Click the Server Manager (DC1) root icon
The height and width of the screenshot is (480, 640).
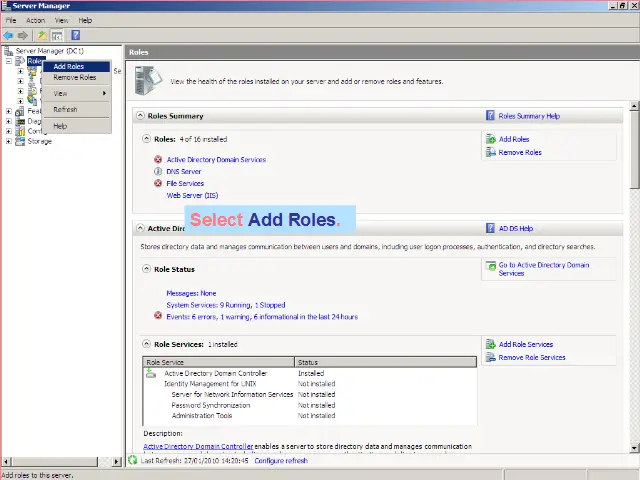point(8,51)
